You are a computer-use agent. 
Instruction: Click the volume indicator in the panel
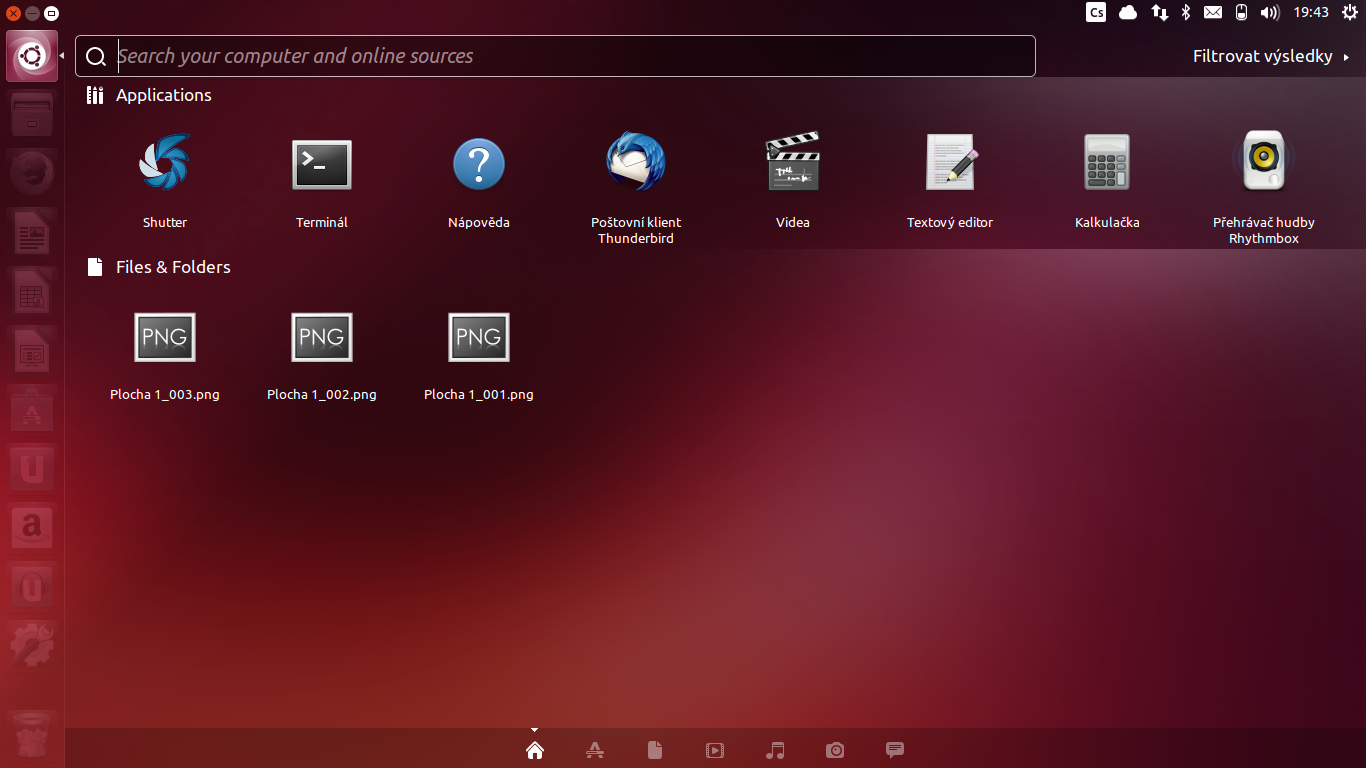[x=1270, y=13]
